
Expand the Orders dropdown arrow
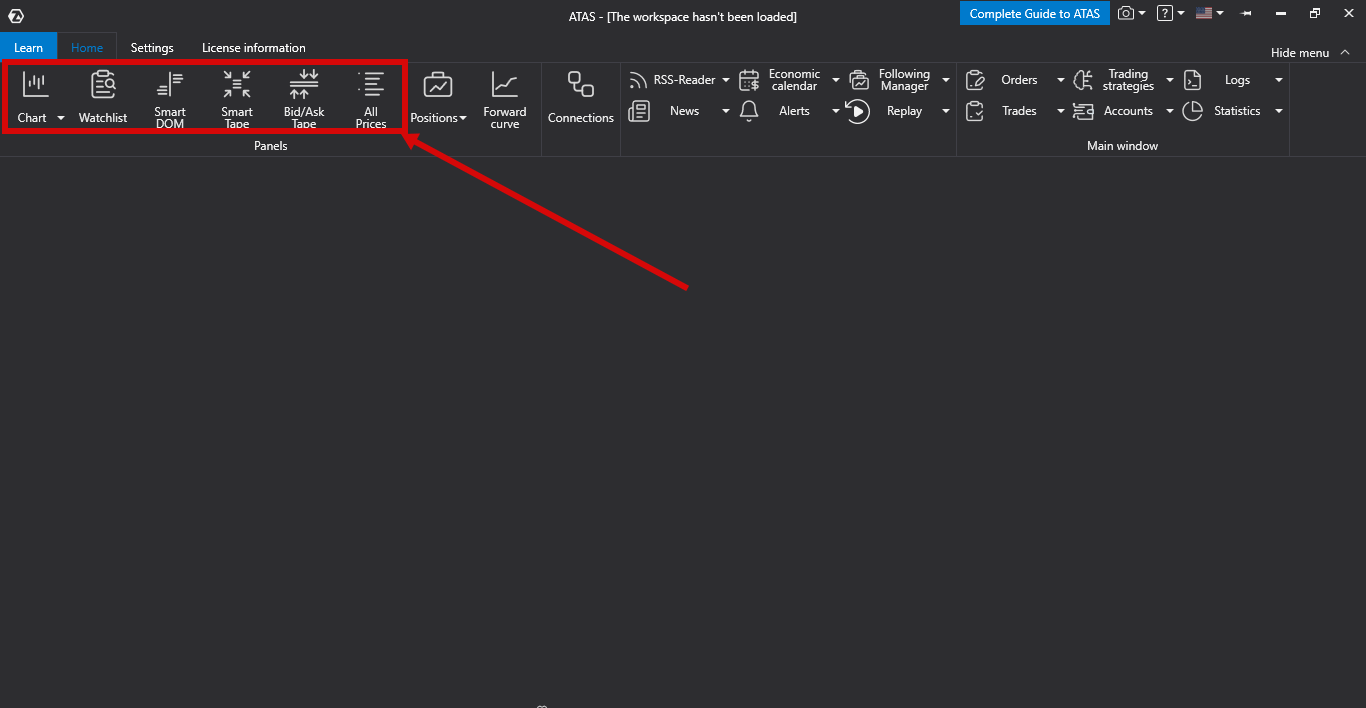[x=1061, y=80]
